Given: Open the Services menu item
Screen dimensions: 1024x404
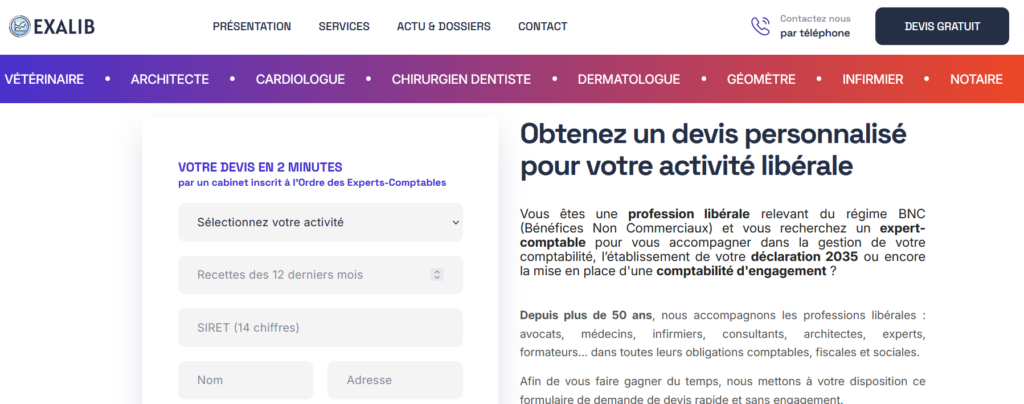Looking at the screenshot, I should (344, 26).
